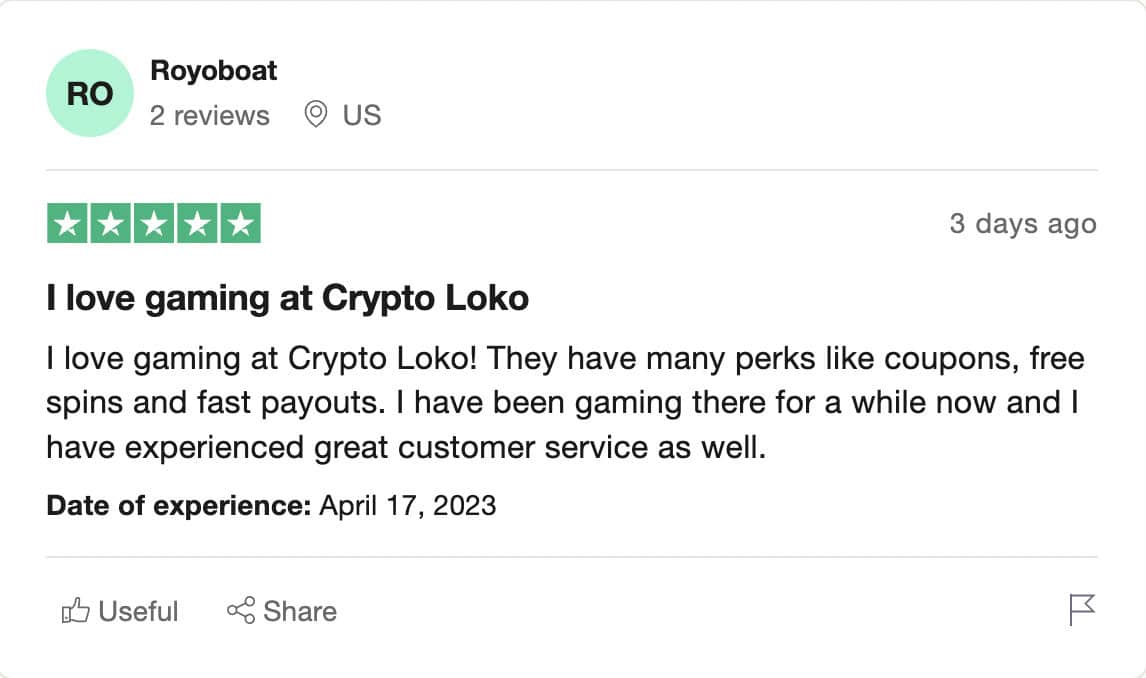Click the fourth green rating star
1146x678 pixels.
tap(197, 224)
